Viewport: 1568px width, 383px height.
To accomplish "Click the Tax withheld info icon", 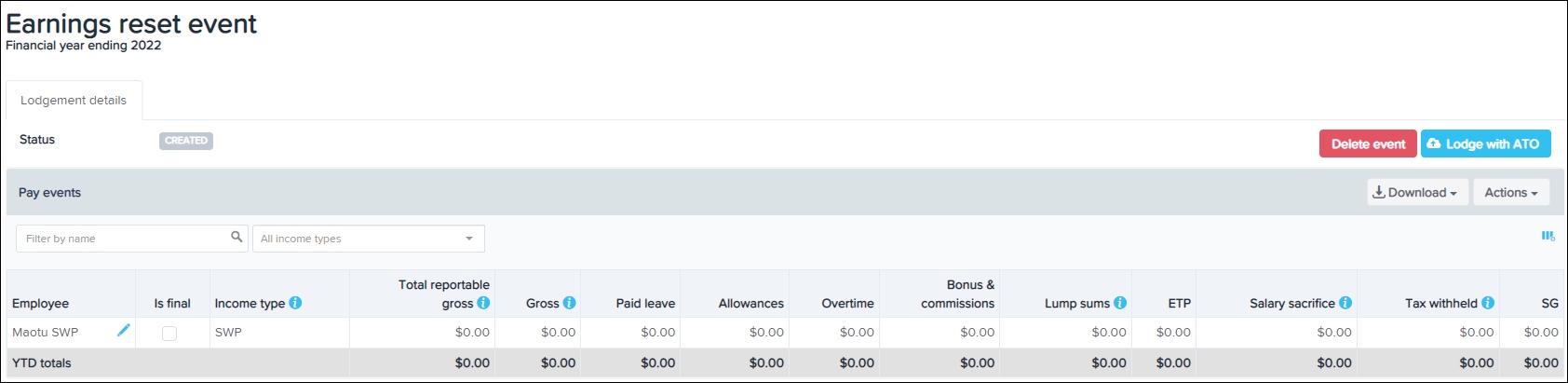I will pyautogui.click(x=1488, y=303).
